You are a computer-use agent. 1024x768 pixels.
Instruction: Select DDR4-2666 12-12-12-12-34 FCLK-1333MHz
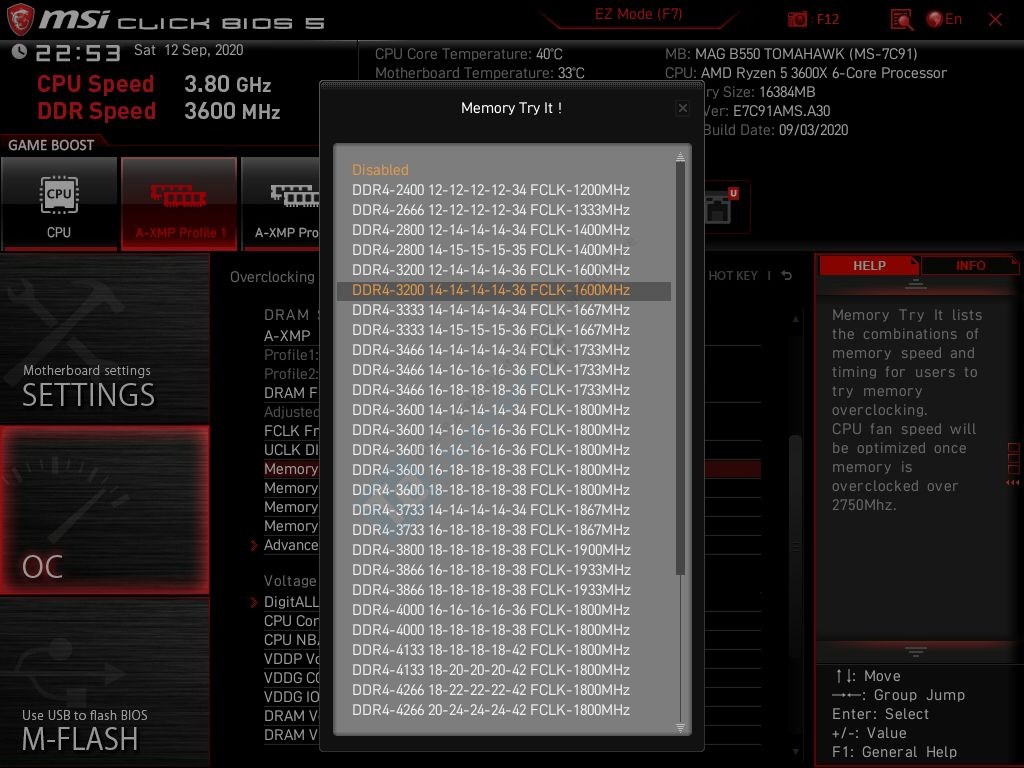504,210
